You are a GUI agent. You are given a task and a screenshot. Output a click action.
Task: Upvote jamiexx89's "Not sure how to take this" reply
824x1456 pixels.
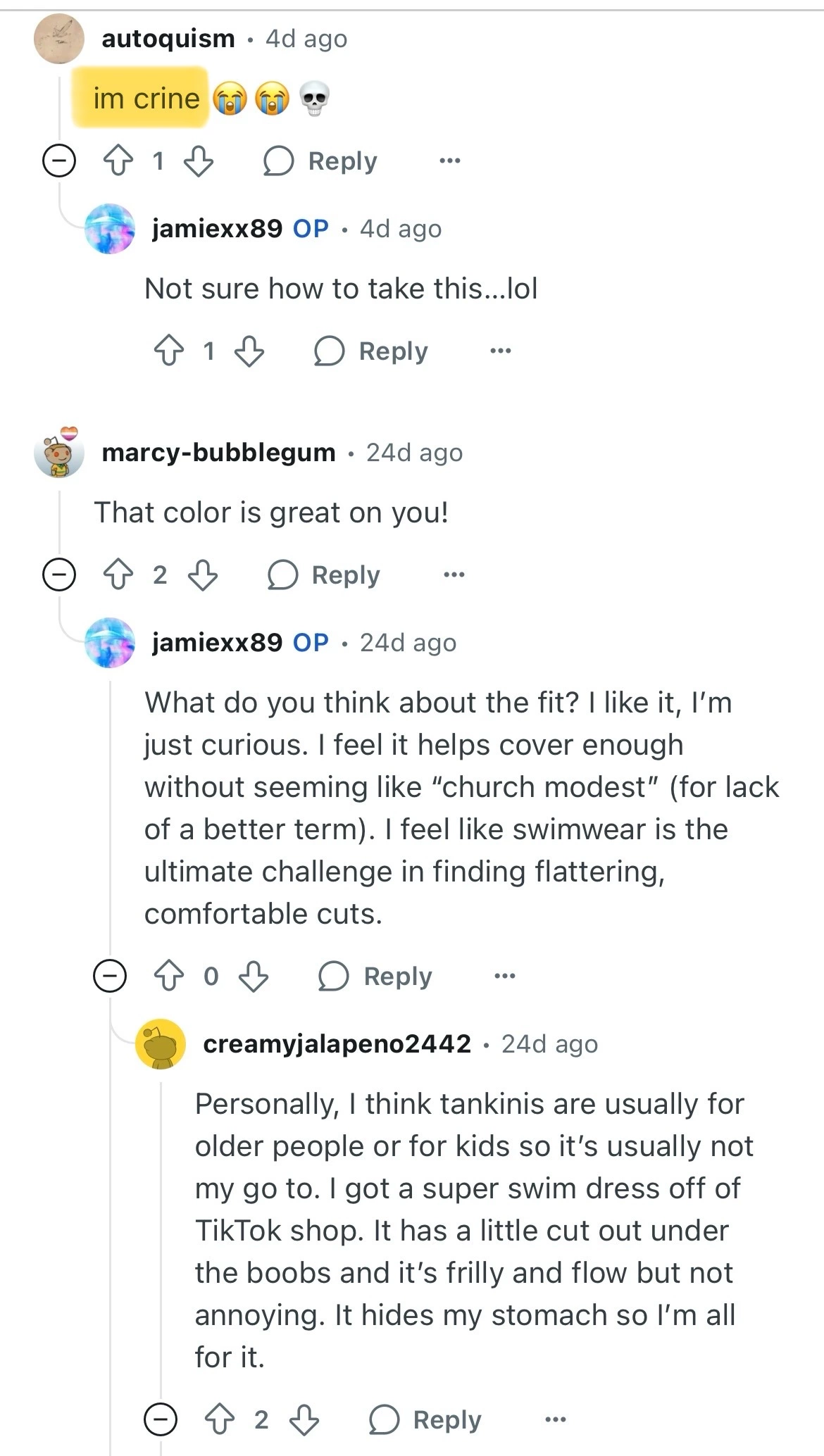coord(168,351)
